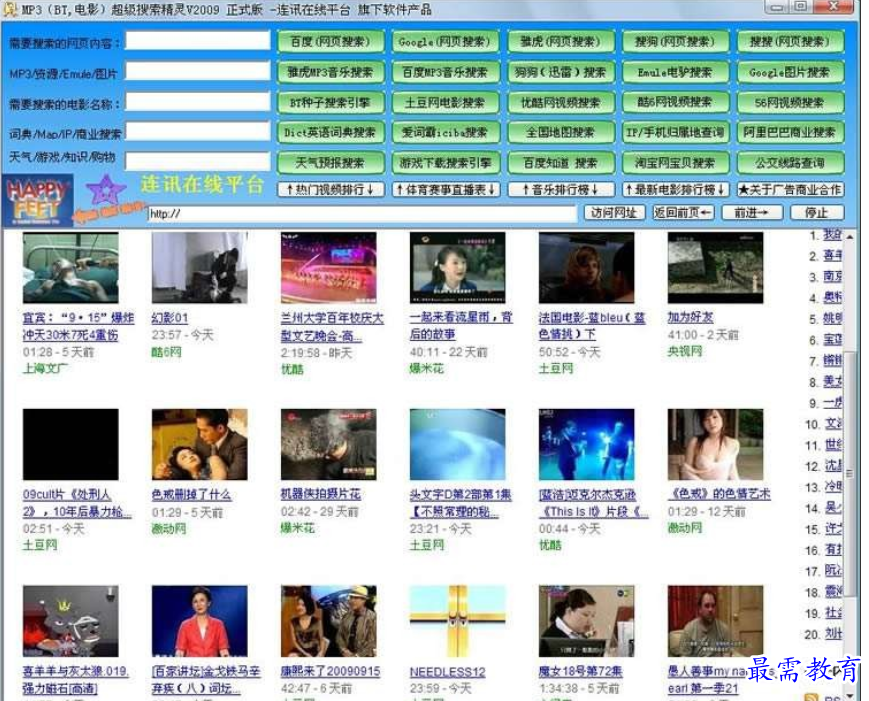The height and width of the screenshot is (701, 869).
Task: Open the 法国电影-蓝bleu link
Action: tap(592, 326)
